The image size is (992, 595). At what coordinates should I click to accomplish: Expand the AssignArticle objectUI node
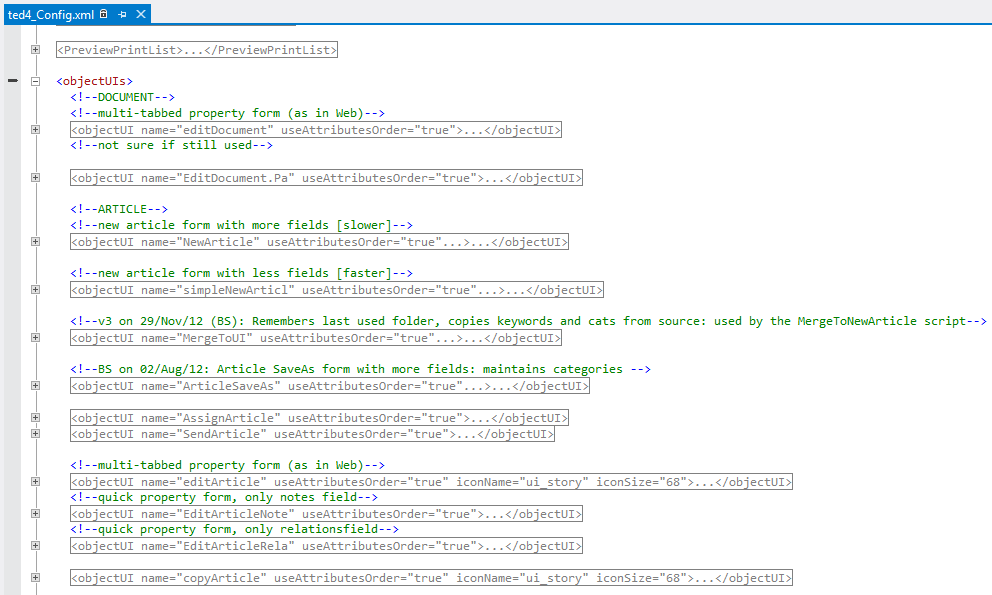point(35,418)
